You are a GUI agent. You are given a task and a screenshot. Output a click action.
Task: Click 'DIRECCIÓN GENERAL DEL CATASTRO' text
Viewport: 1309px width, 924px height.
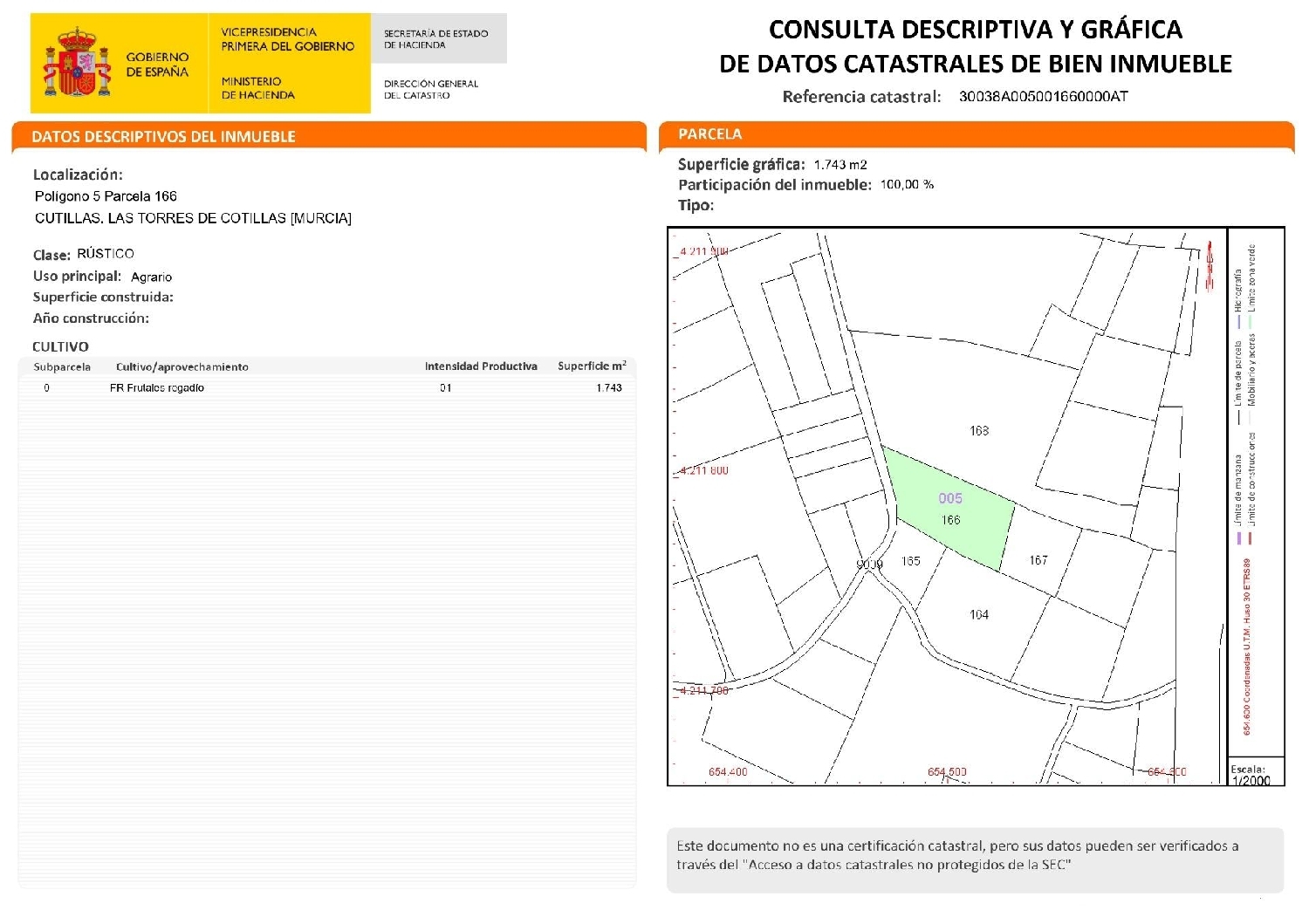431,89
